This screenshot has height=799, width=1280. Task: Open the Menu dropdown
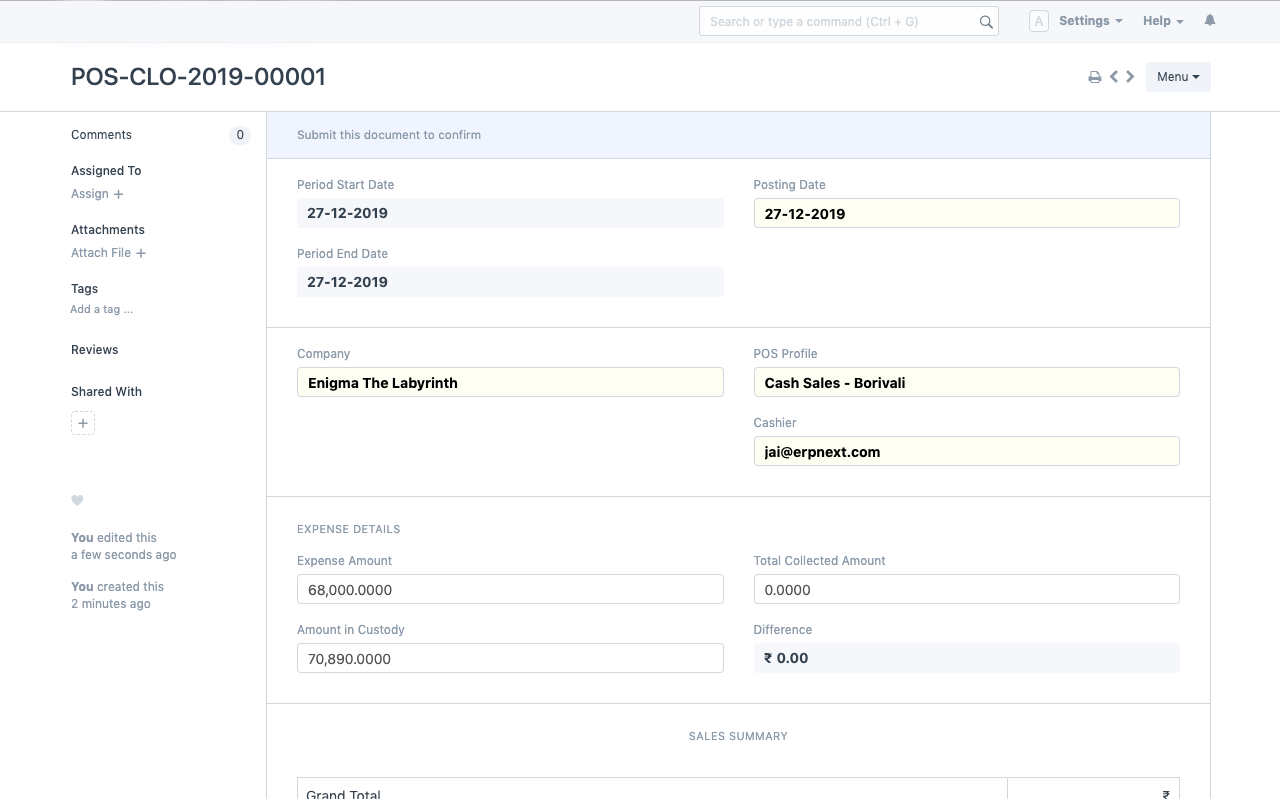(1178, 77)
